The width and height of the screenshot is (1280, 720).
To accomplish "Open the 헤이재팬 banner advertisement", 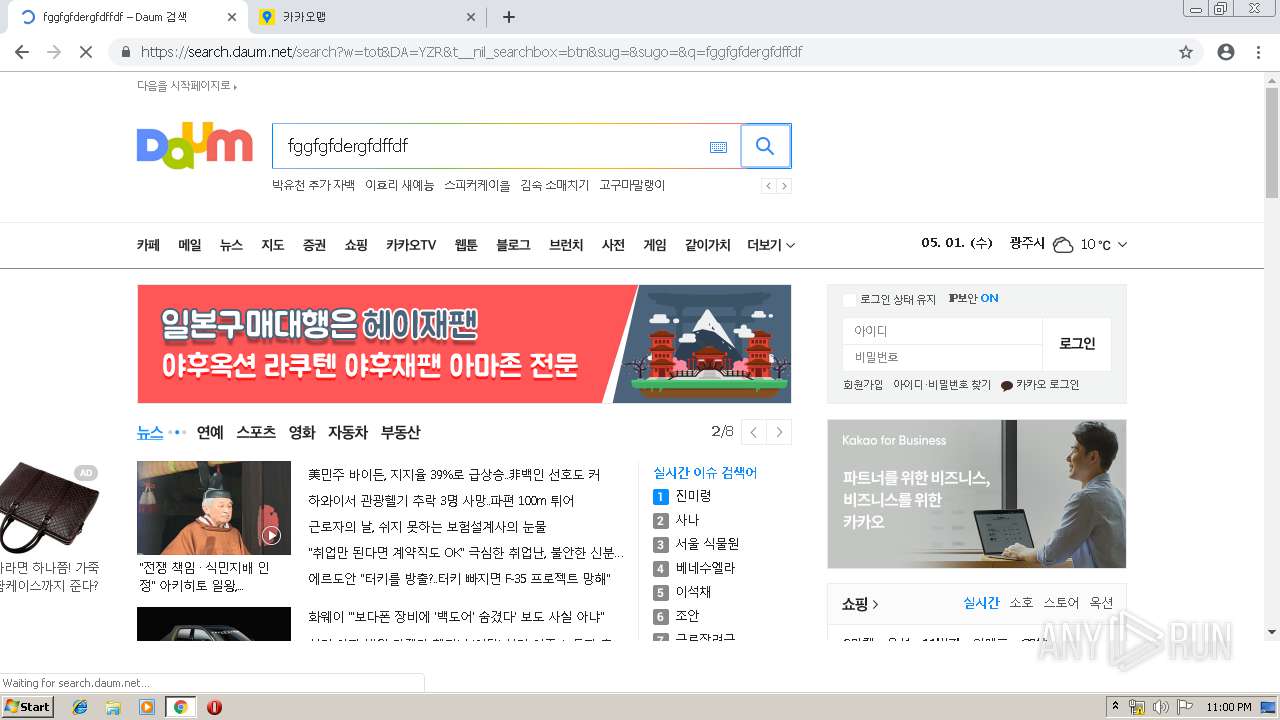I will [x=464, y=344].
